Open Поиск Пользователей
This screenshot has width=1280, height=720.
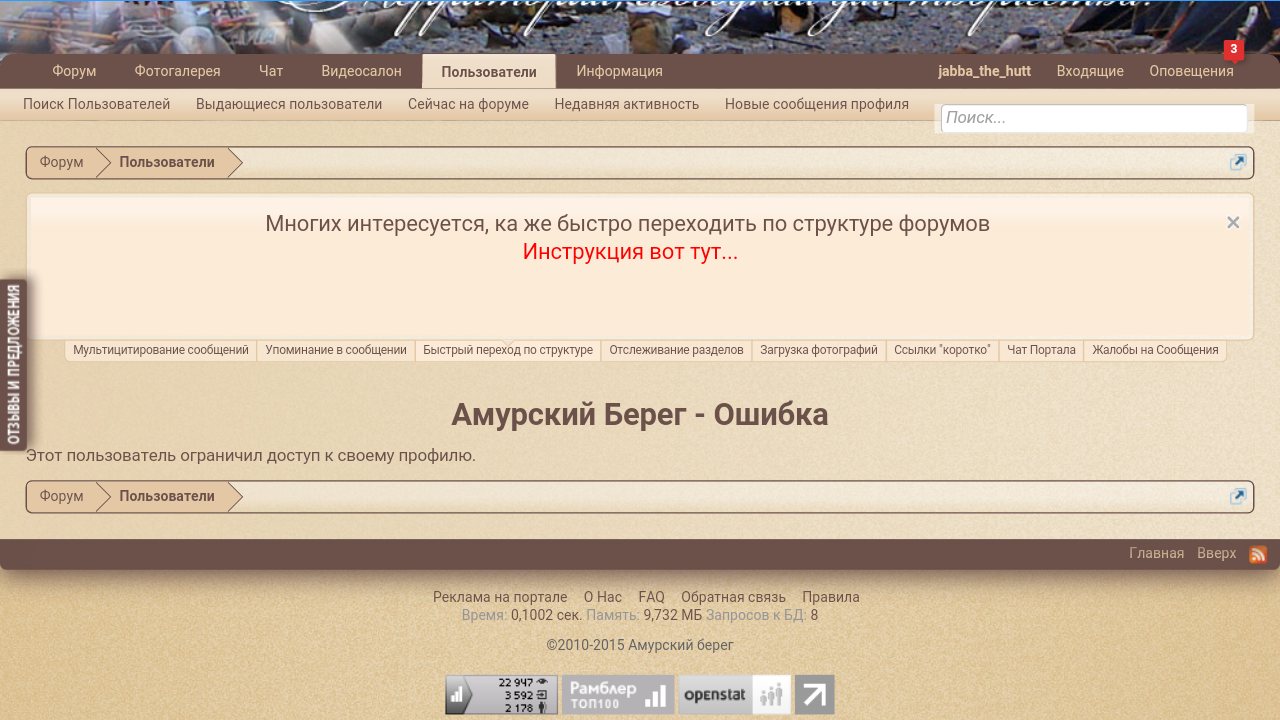(x=97, y=104)
